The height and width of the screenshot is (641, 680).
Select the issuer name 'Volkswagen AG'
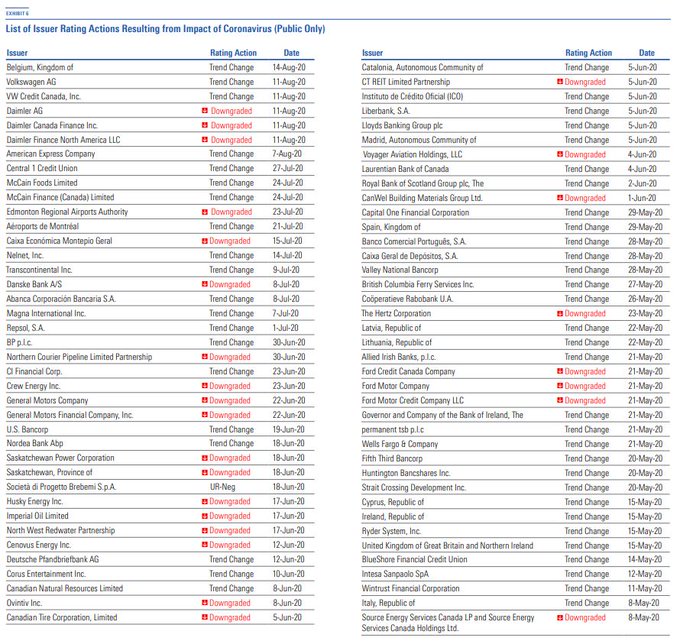(31, 82)
